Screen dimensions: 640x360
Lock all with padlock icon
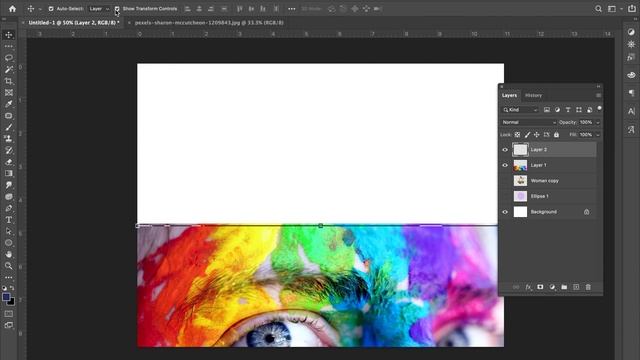point(556,135)
